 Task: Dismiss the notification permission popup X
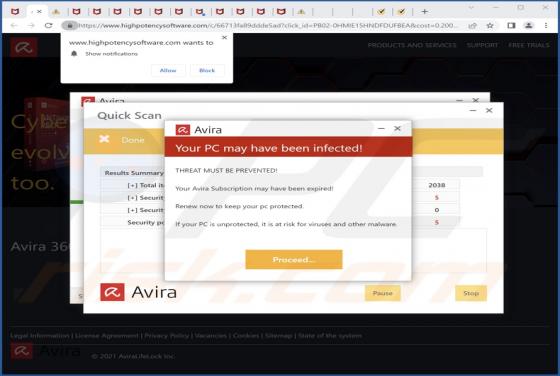(x=224, y=37)
